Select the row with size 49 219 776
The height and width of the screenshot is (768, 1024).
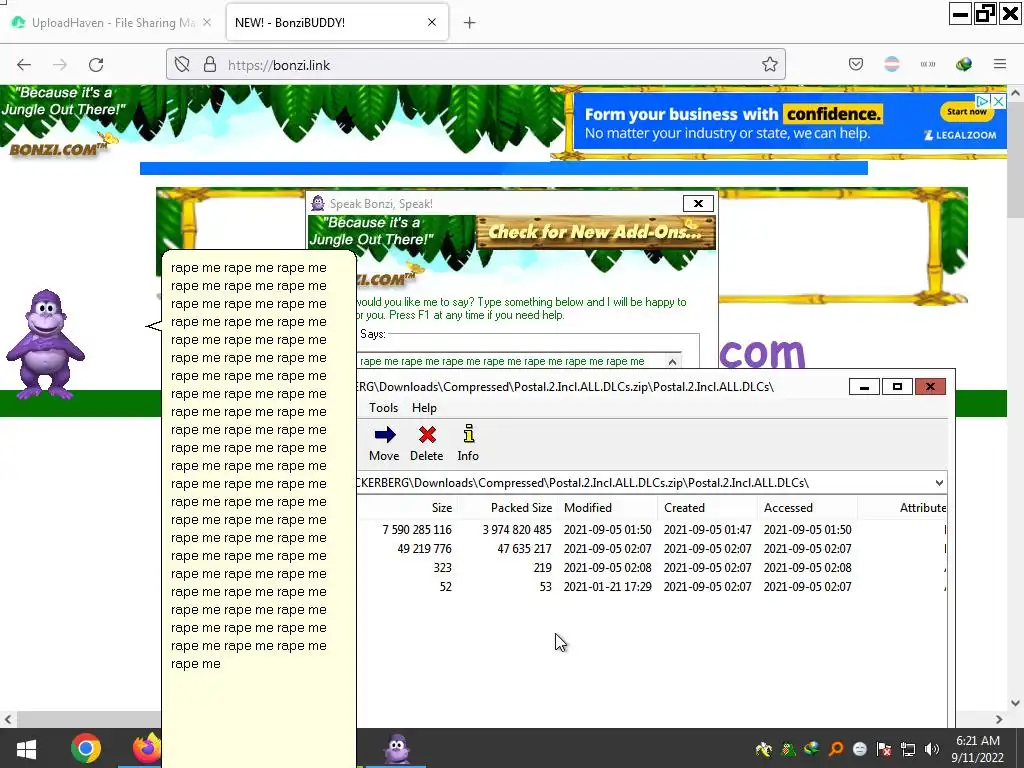click(652, 549)
